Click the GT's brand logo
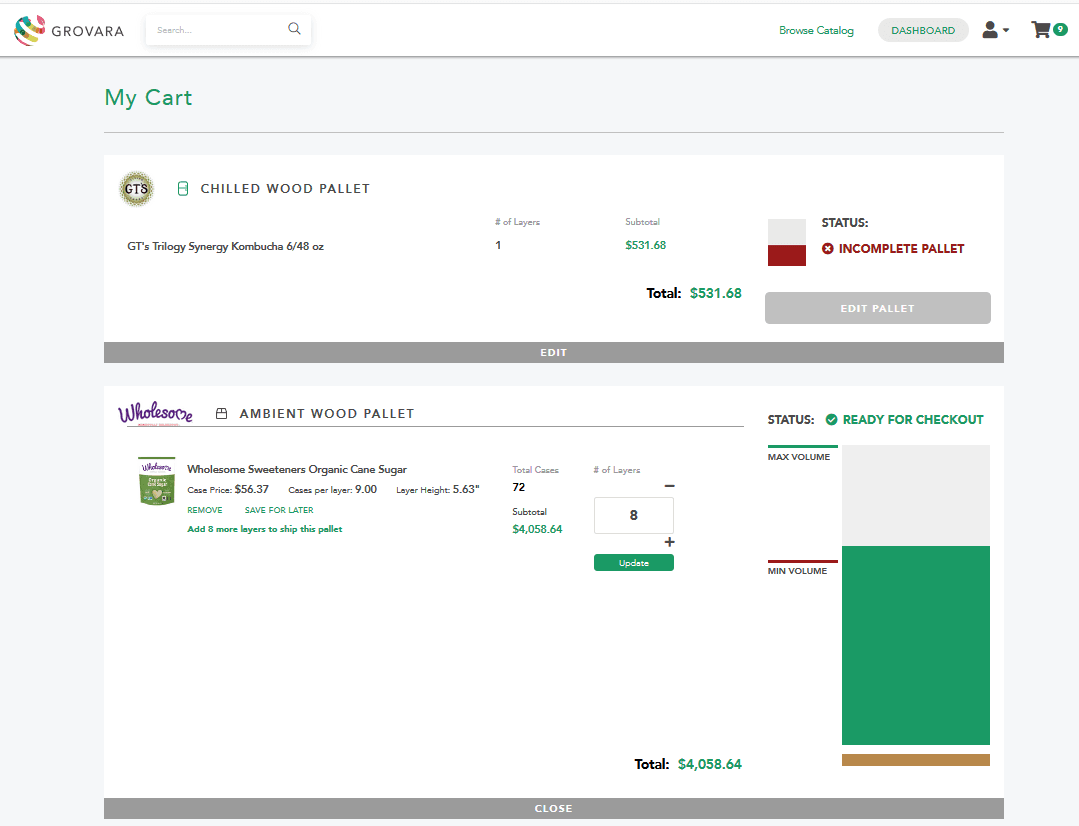Image resolution: width=1079 pixels, height=826 pixels. (136, 189)
